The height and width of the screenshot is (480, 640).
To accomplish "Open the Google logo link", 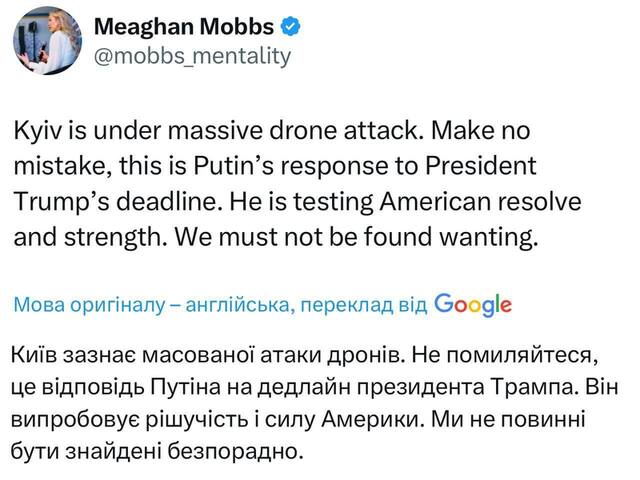I will point(475,304).
